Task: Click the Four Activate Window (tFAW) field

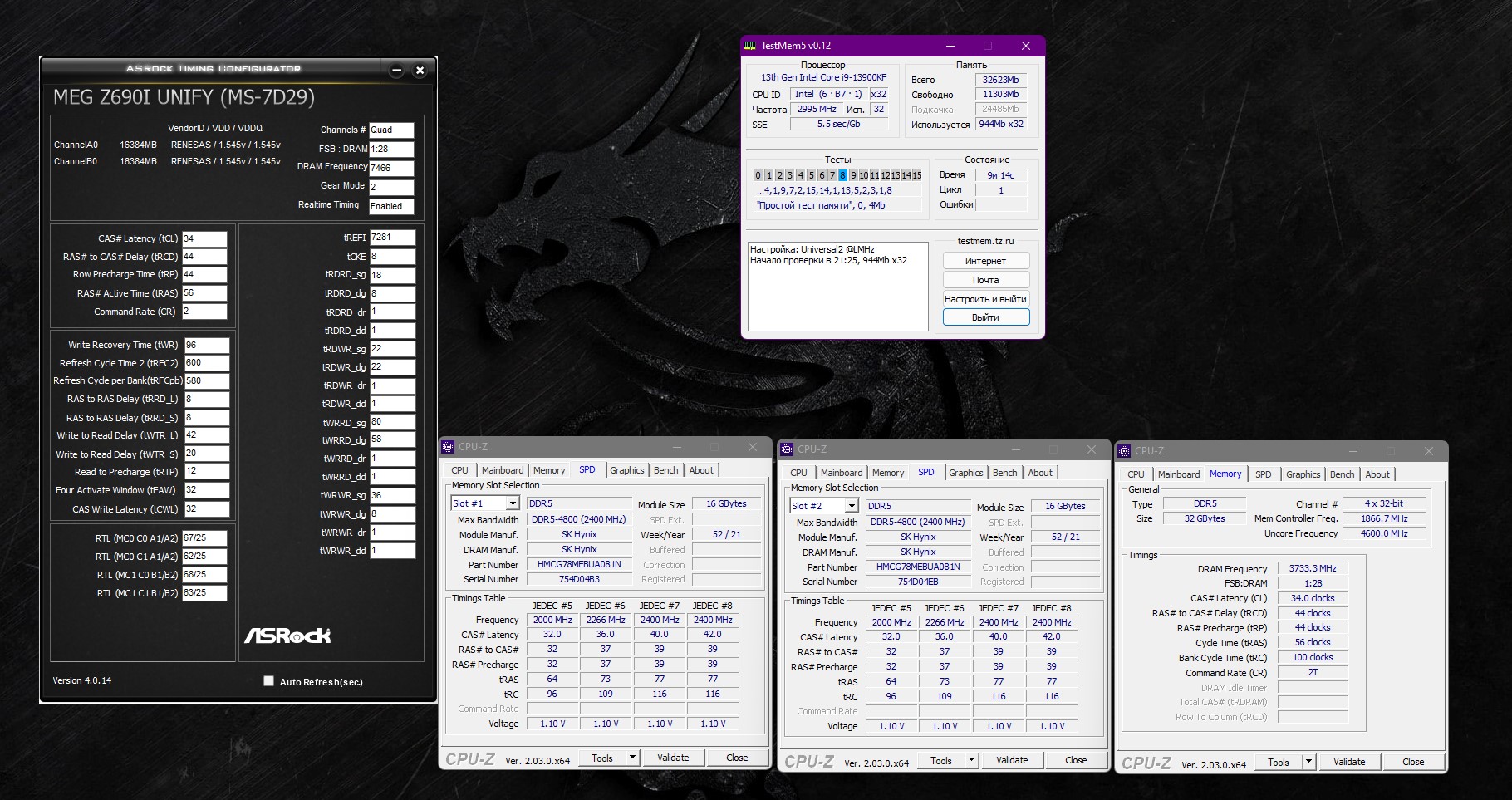Action: point(206,490)
